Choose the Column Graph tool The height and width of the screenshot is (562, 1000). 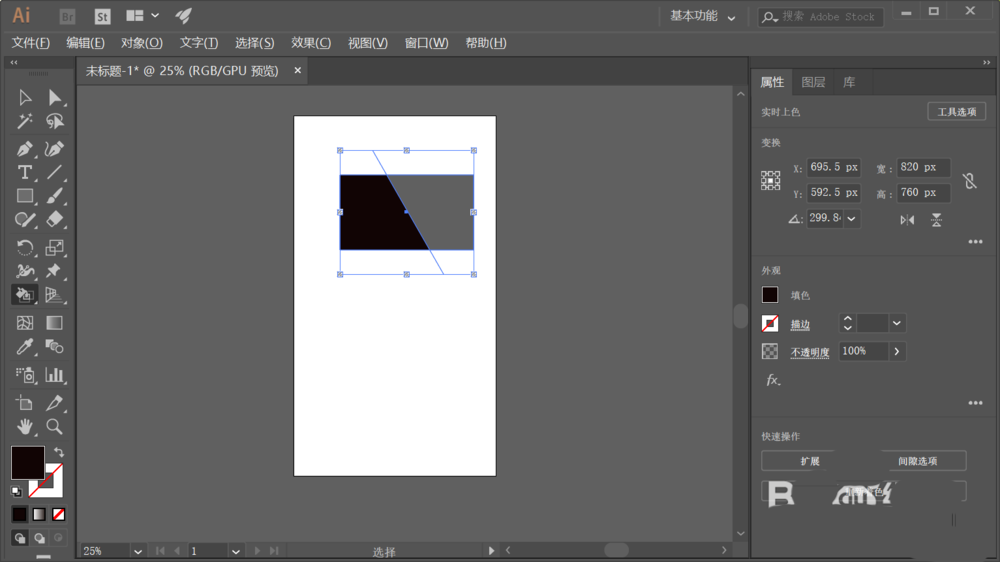click(x=54, y=375)
